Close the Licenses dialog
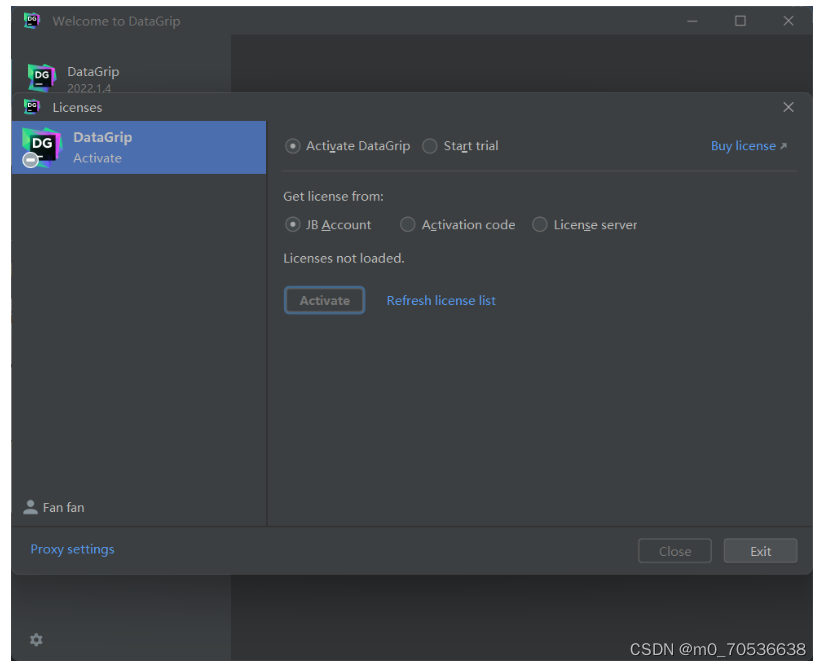This screenshot has width=822, height=668. pyautogui.click(x=788, y=107)
